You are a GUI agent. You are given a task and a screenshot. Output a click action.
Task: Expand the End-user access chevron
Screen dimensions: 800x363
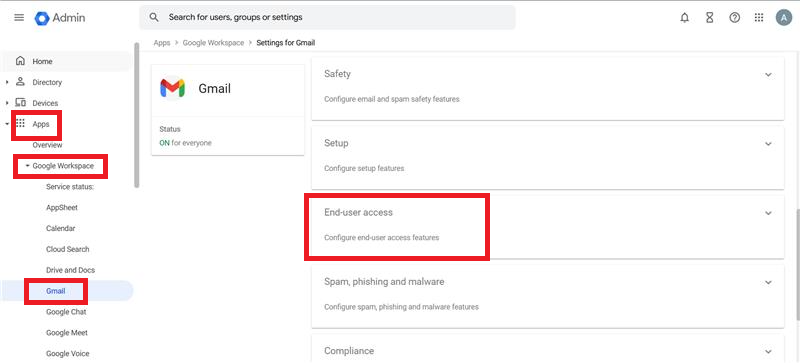tap(768, 213)
